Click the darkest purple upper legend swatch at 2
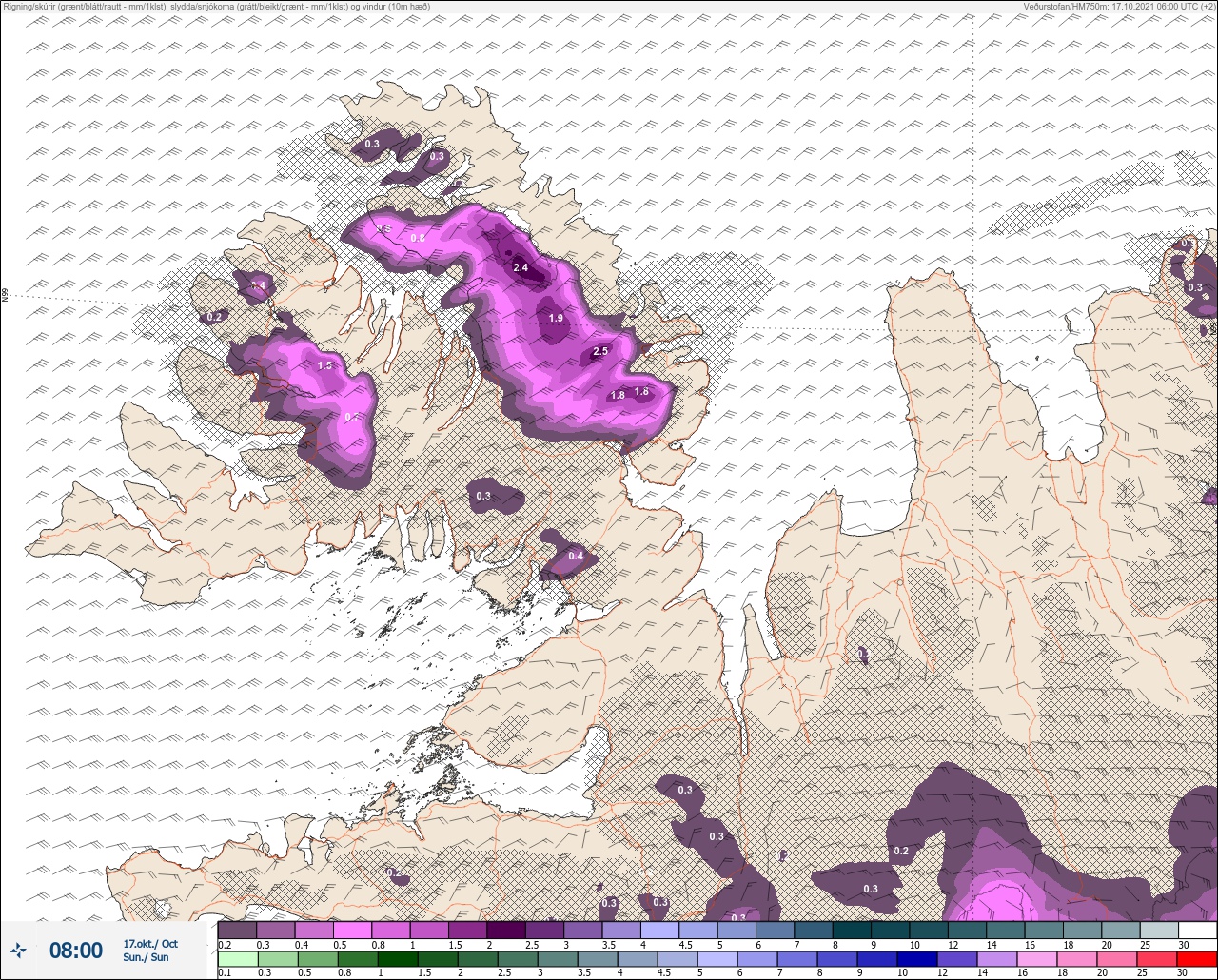1218x980 pixels. (506, 930)
